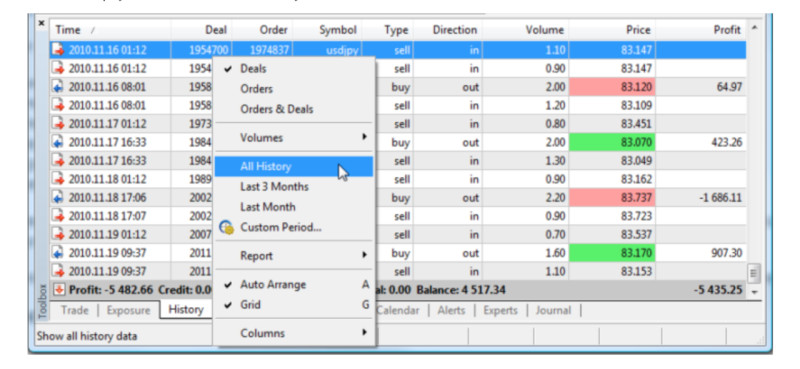Close the Toolbox panel with the x

click(x=42, y=23)
